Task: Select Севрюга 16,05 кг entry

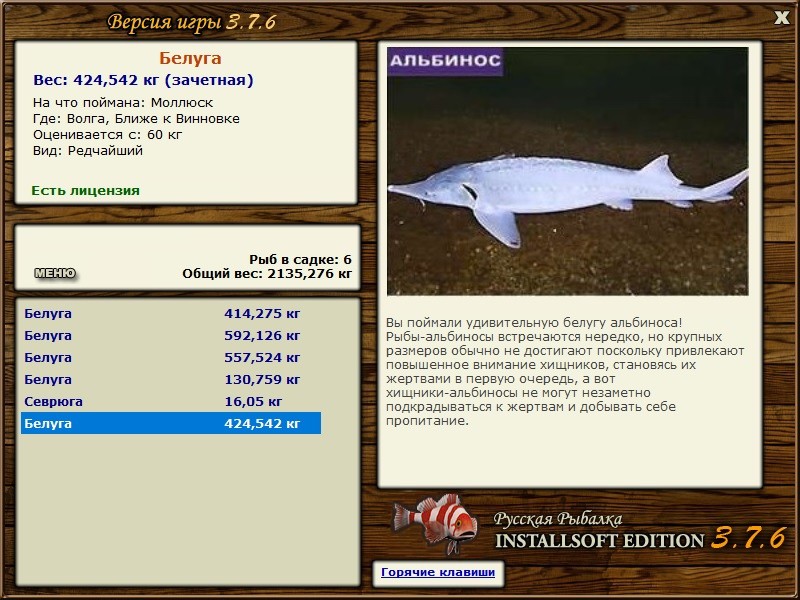Action: [x=171, y=401]
